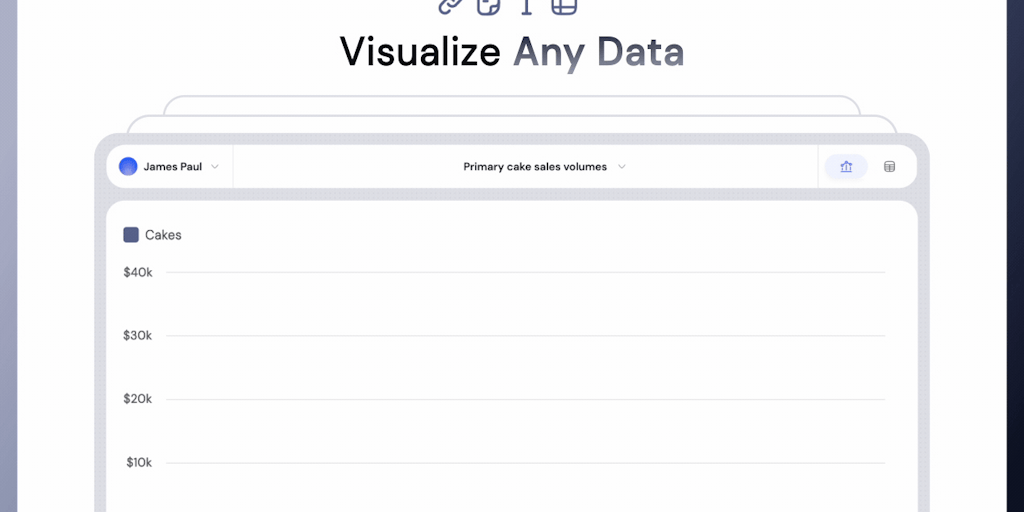Click the $40k axis label
This screenshot has height=512, width=1024.
coord(138,272)
